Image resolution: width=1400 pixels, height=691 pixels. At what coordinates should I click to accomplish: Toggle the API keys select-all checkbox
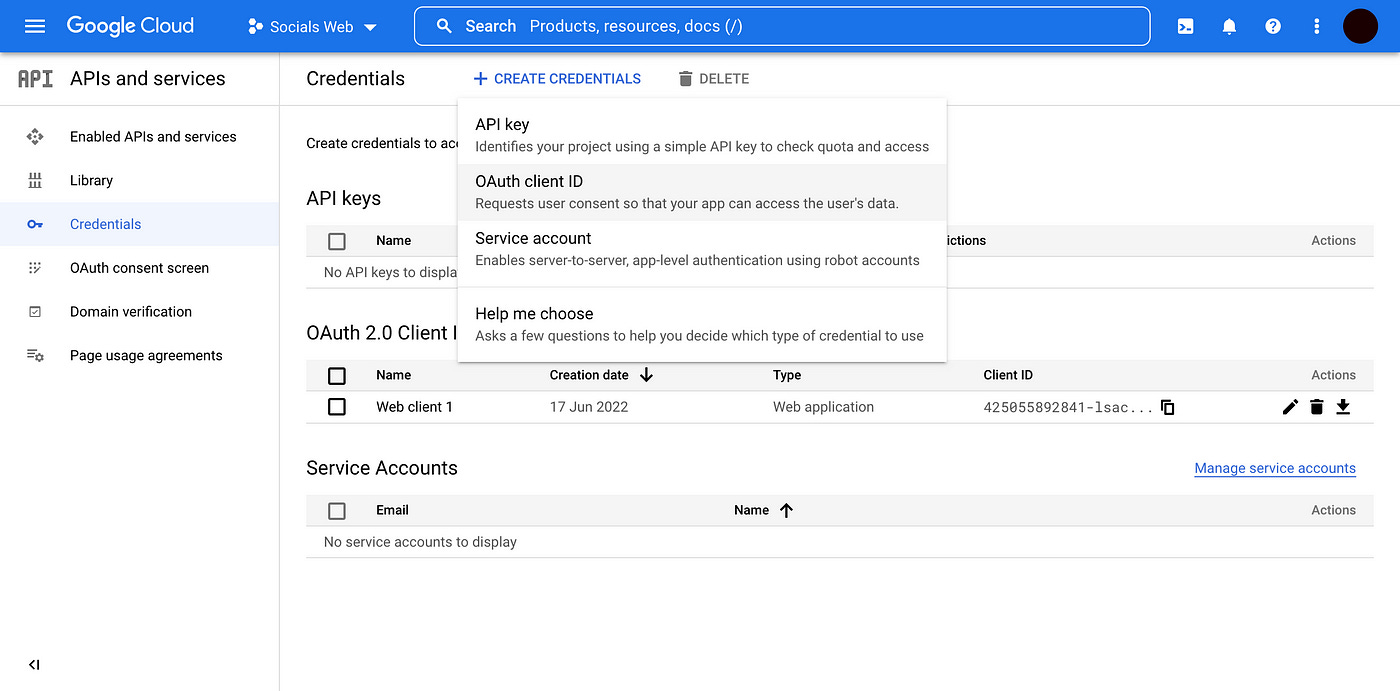click(337, 241)
